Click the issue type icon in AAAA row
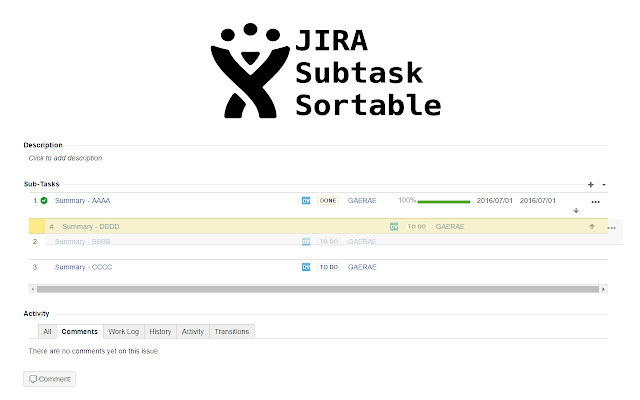This screenshot has height=400, width=640. click(306, 200)
